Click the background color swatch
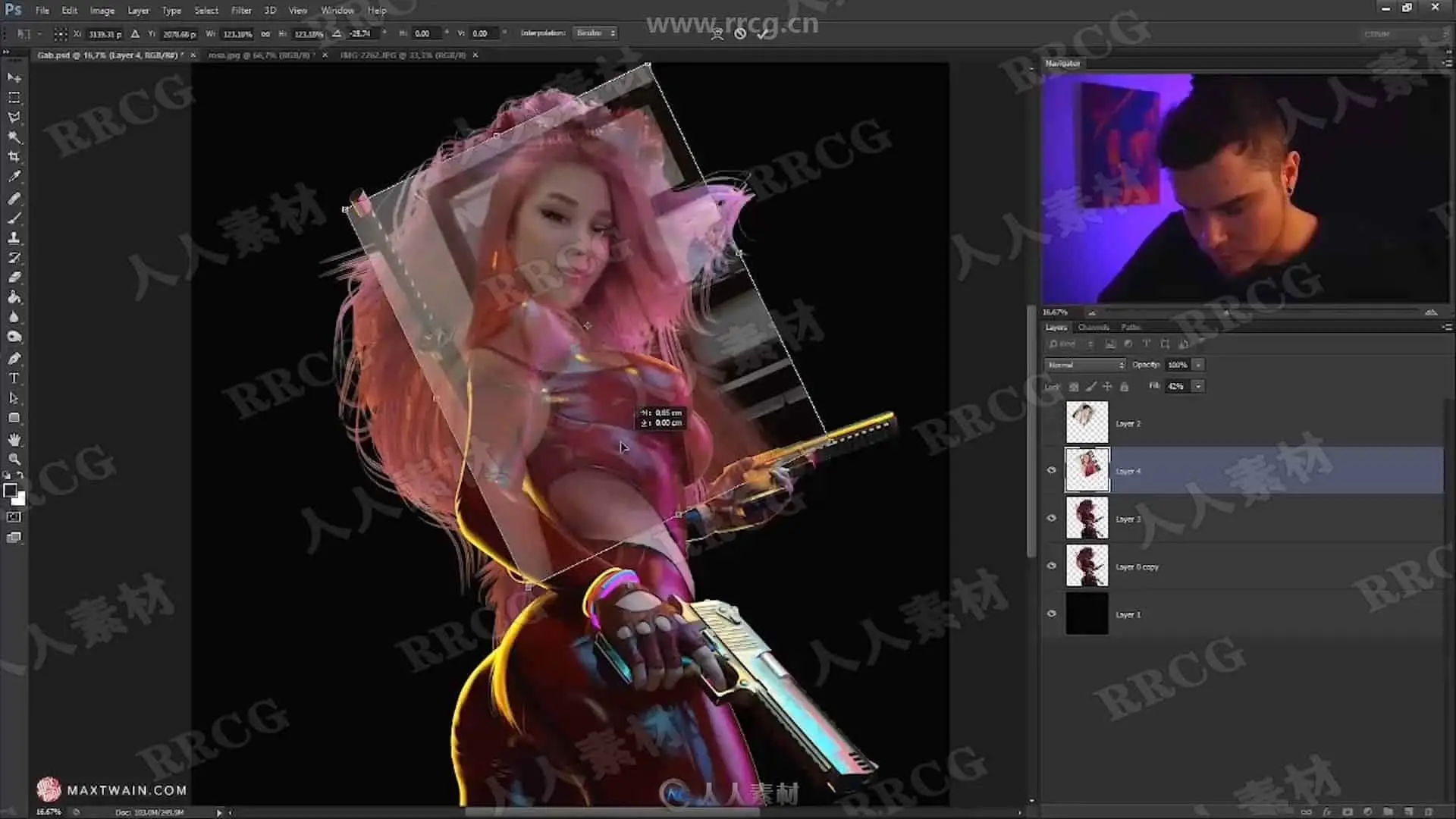The image size is (1456, 819). click(x=19, y=499)
